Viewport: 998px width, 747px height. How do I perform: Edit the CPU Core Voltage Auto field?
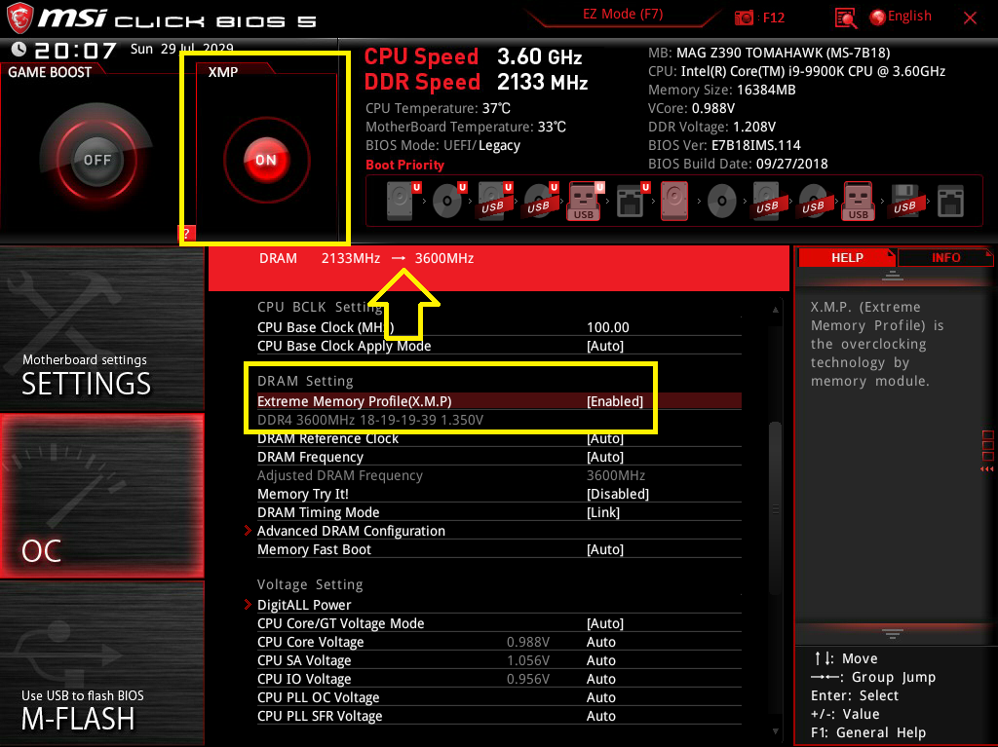coord(601,641)
